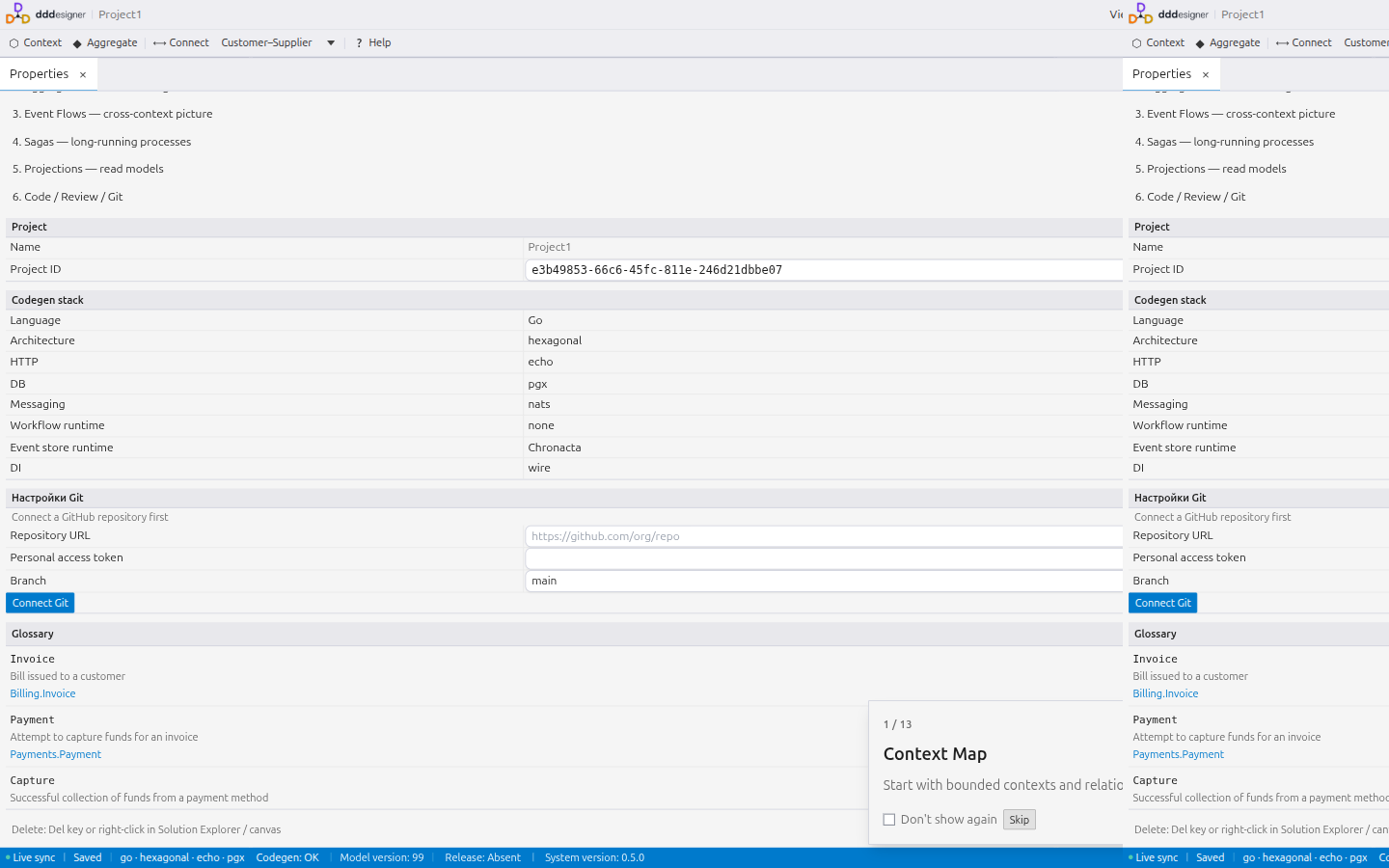Click the Saved status in right window
The image size is (1389, 868).
click(1211, 857)
